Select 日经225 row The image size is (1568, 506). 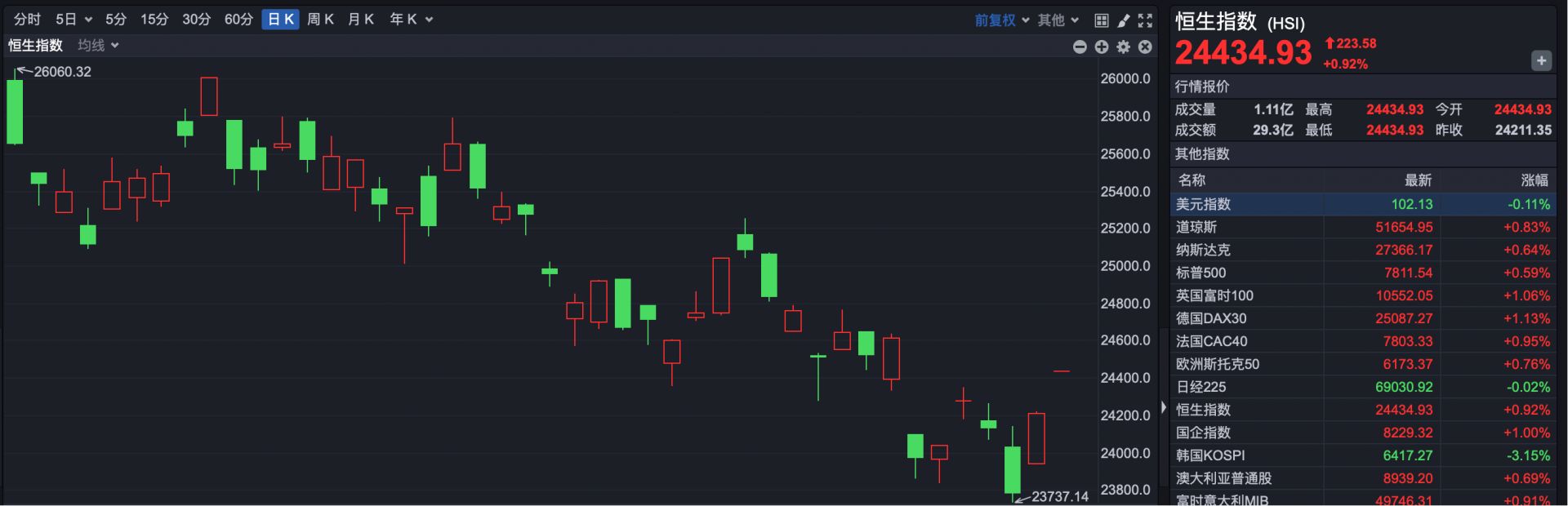(1363, 387)
